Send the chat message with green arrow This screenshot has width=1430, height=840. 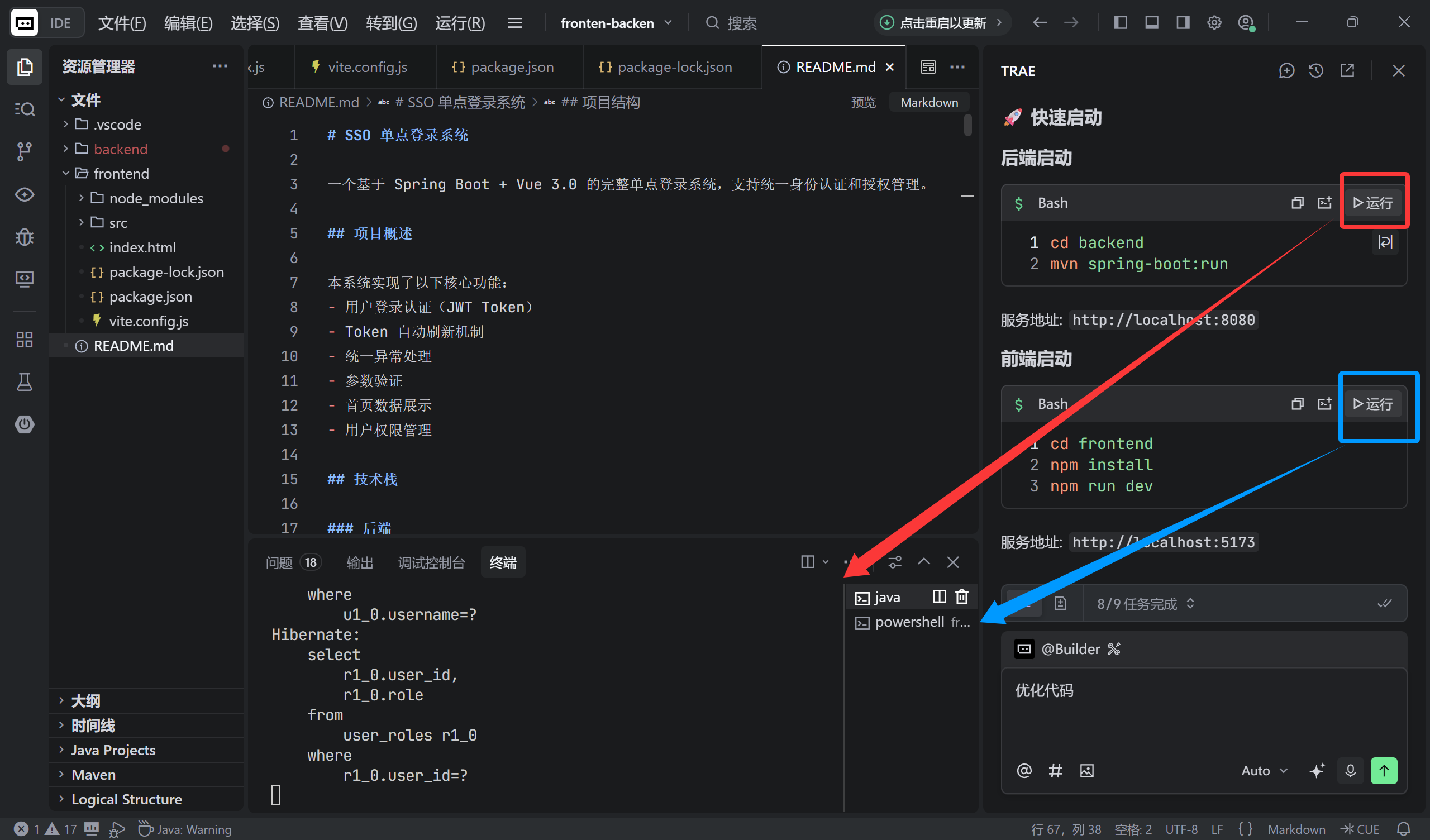1384,770
